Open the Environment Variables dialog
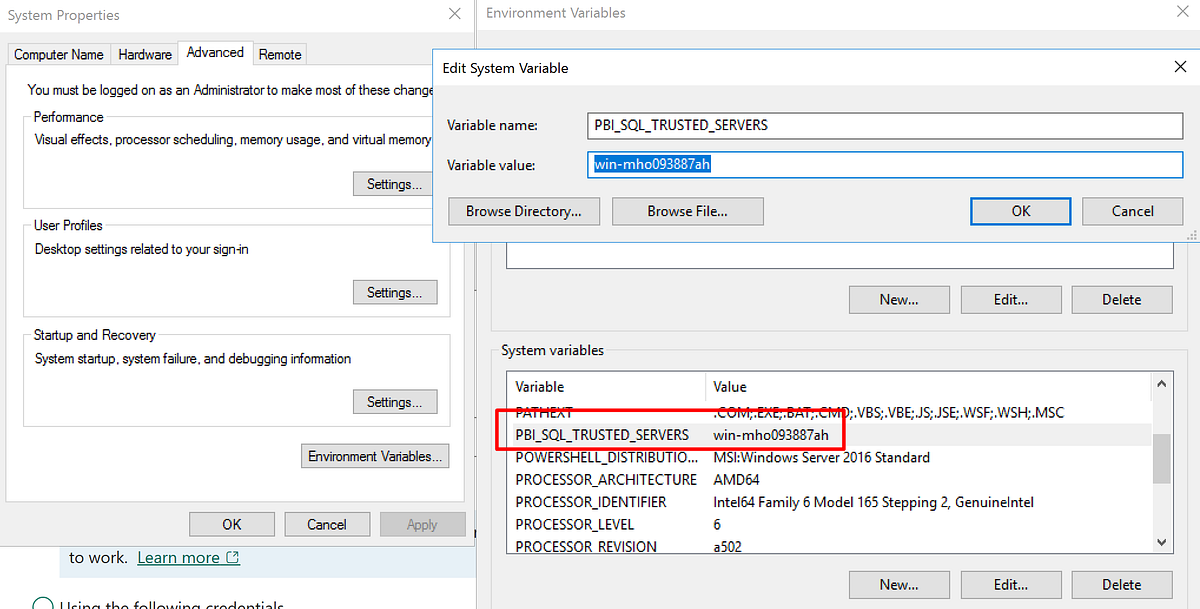This screenshot has width=1200, height=609. [374, 455]
